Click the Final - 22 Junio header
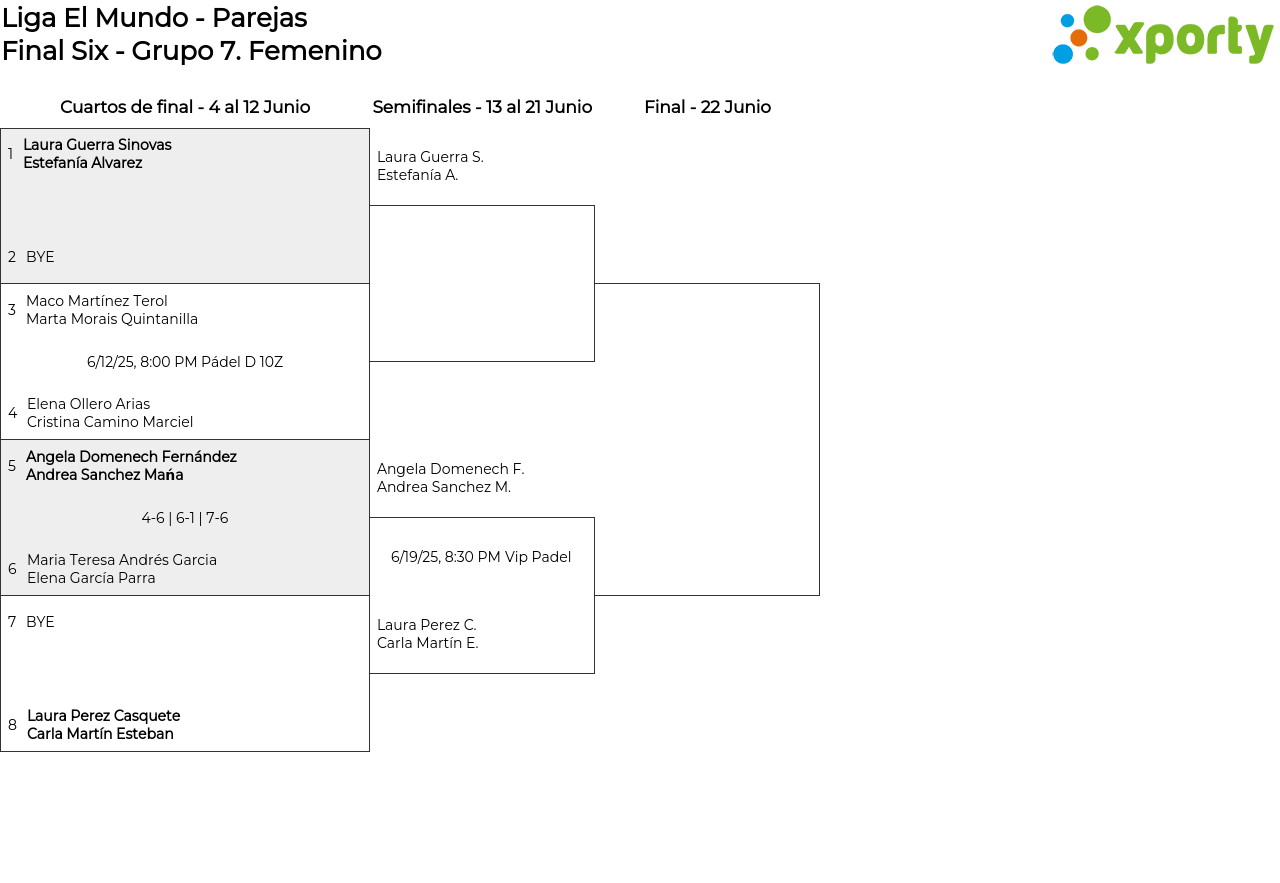Image resolution: width=1280 pixels, height=883 pixels. coord(707,107)
